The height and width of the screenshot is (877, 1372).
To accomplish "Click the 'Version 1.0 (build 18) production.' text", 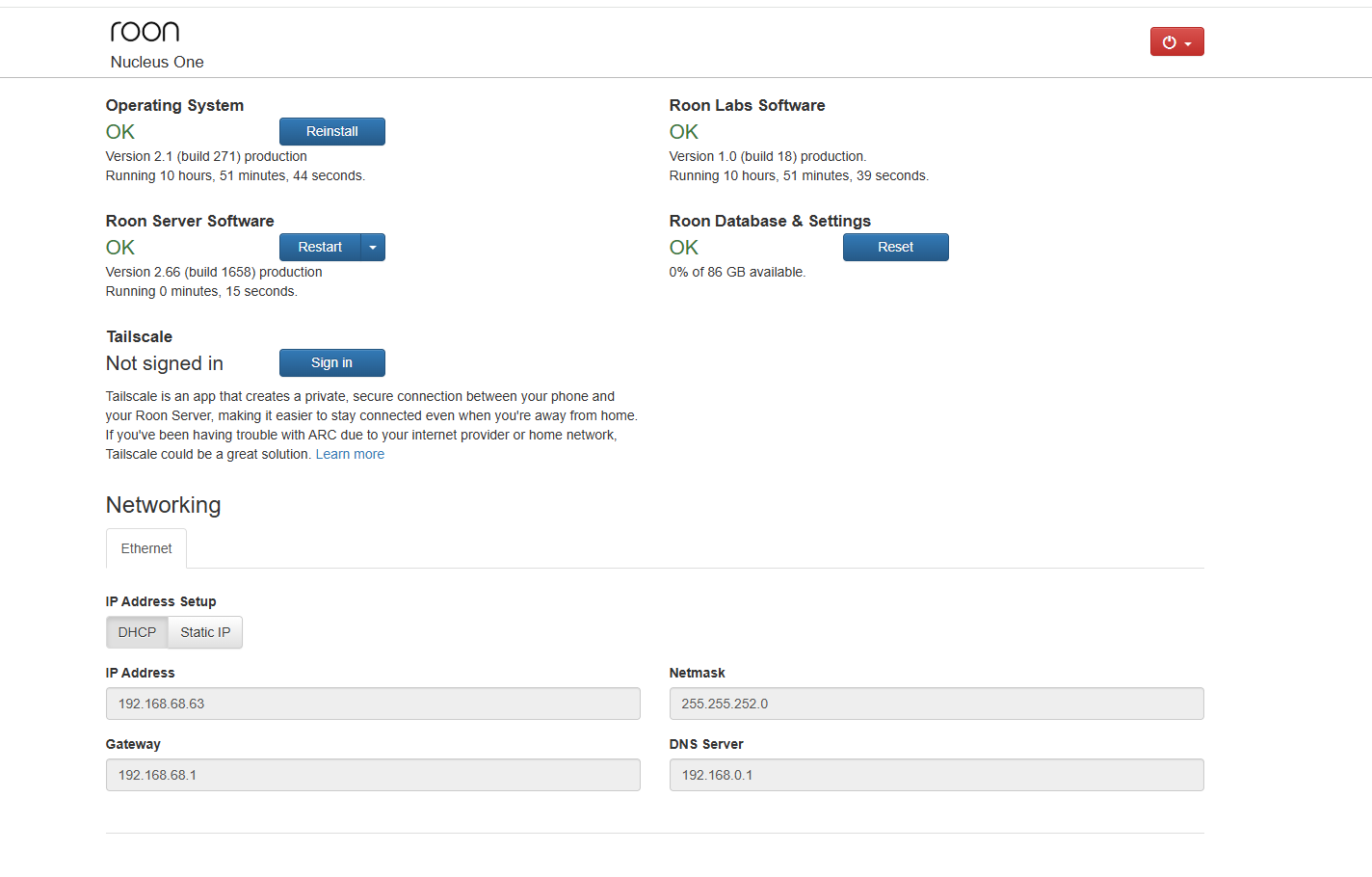I will coord(768,156).
